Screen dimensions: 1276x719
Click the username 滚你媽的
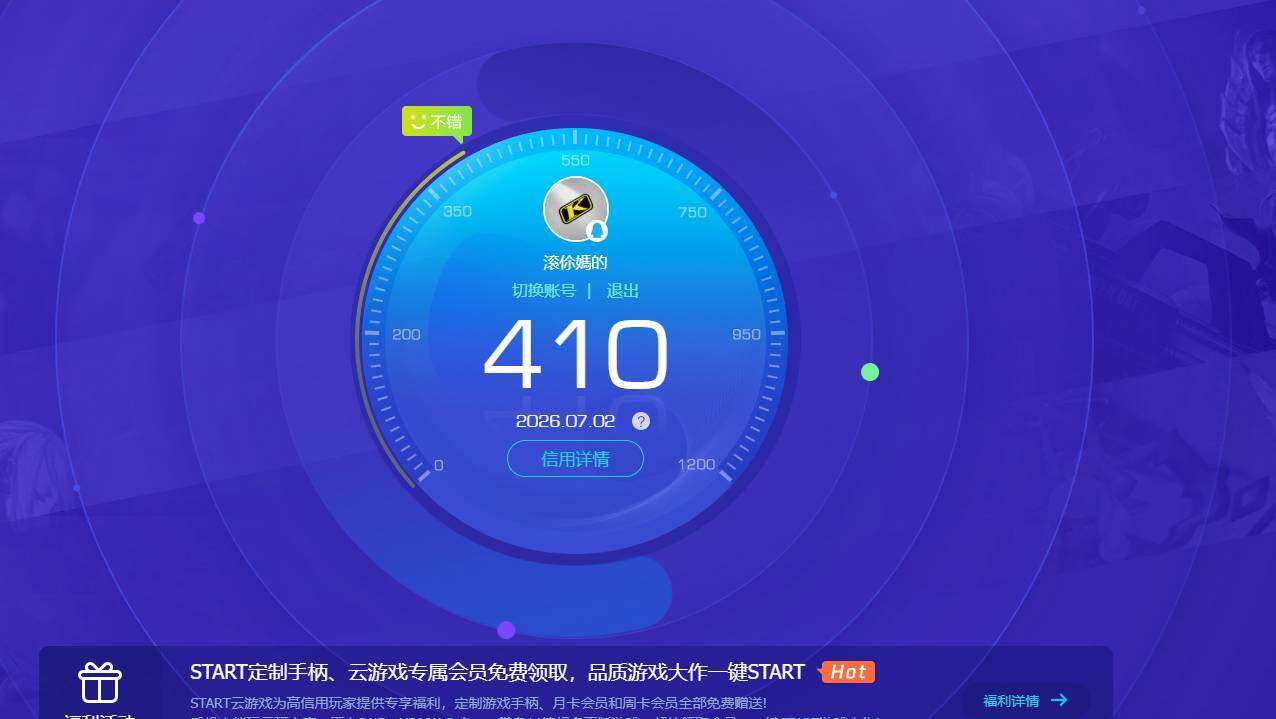(x=575, y=263)
